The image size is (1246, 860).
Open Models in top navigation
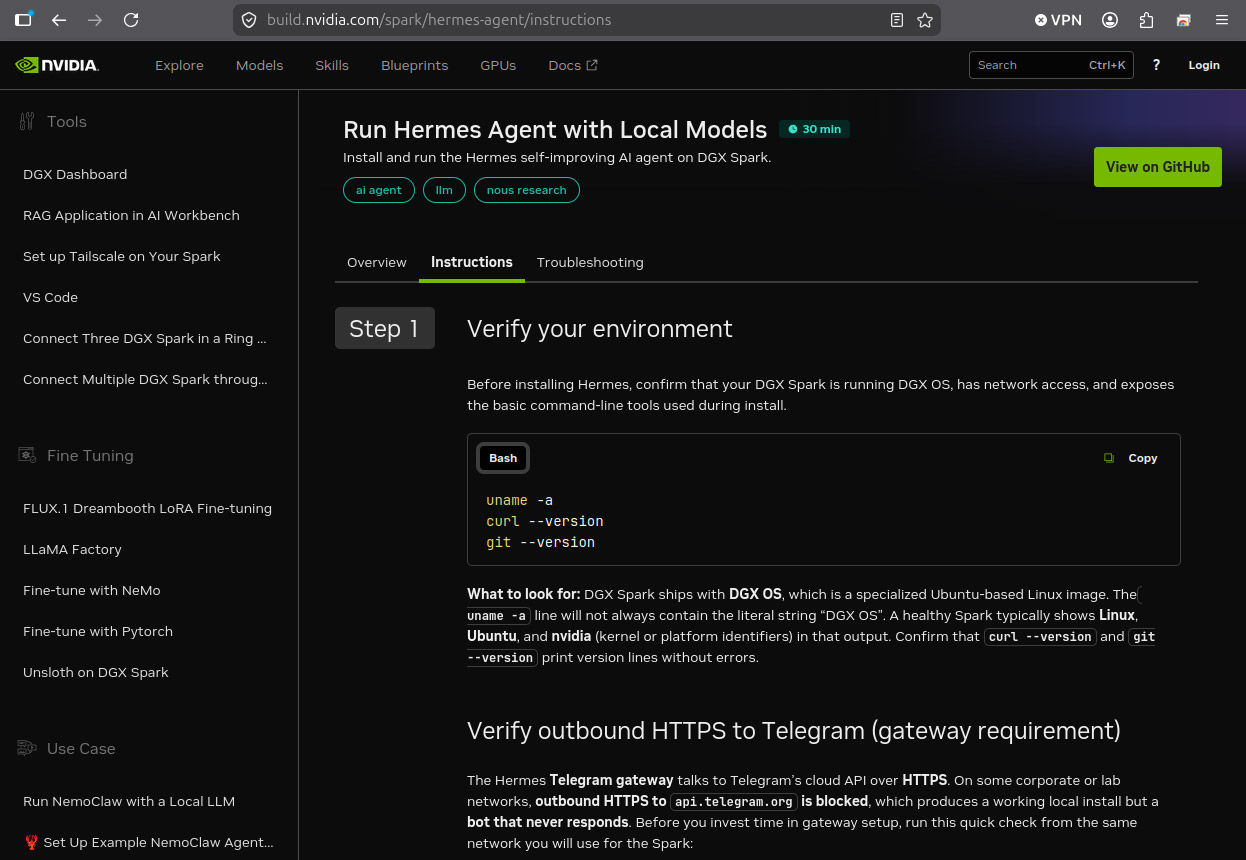coord(260,65)
